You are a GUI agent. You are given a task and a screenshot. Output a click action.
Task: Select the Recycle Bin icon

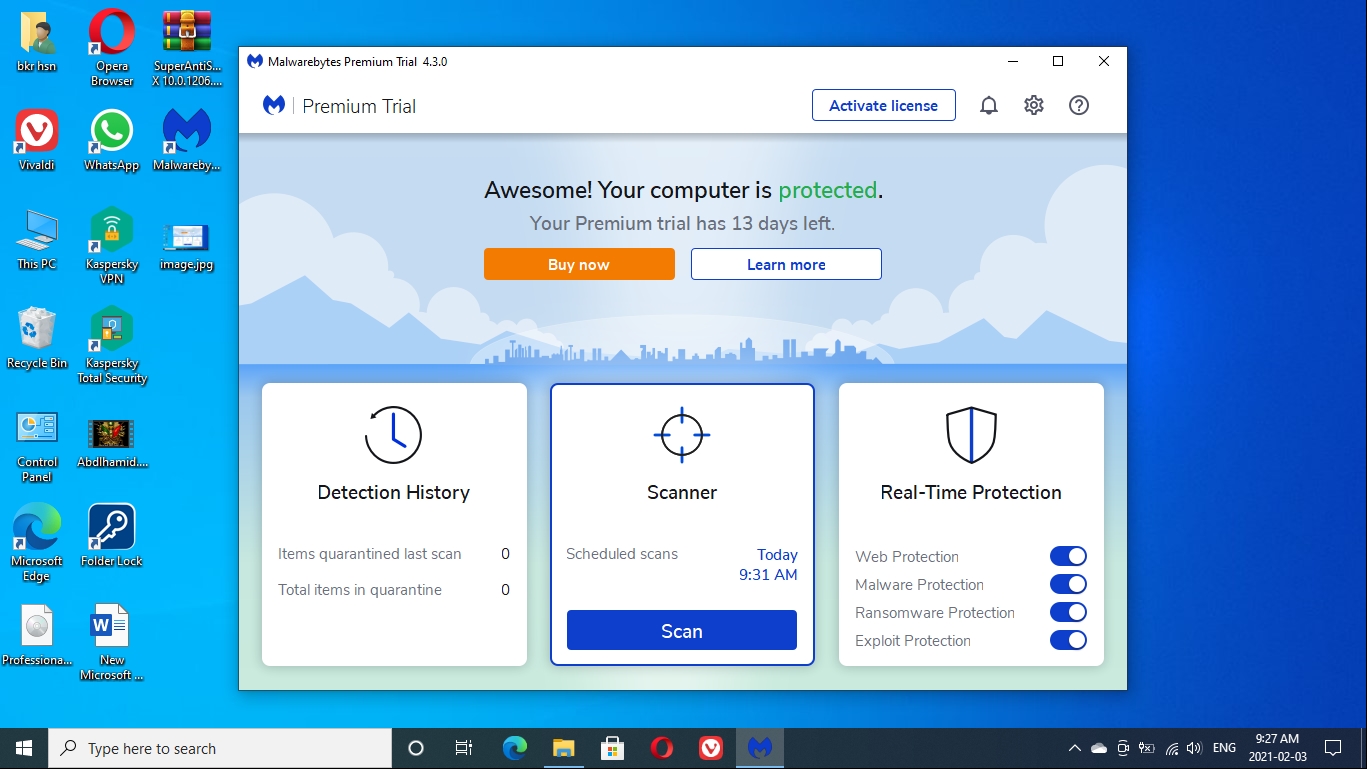coord(37,338)
